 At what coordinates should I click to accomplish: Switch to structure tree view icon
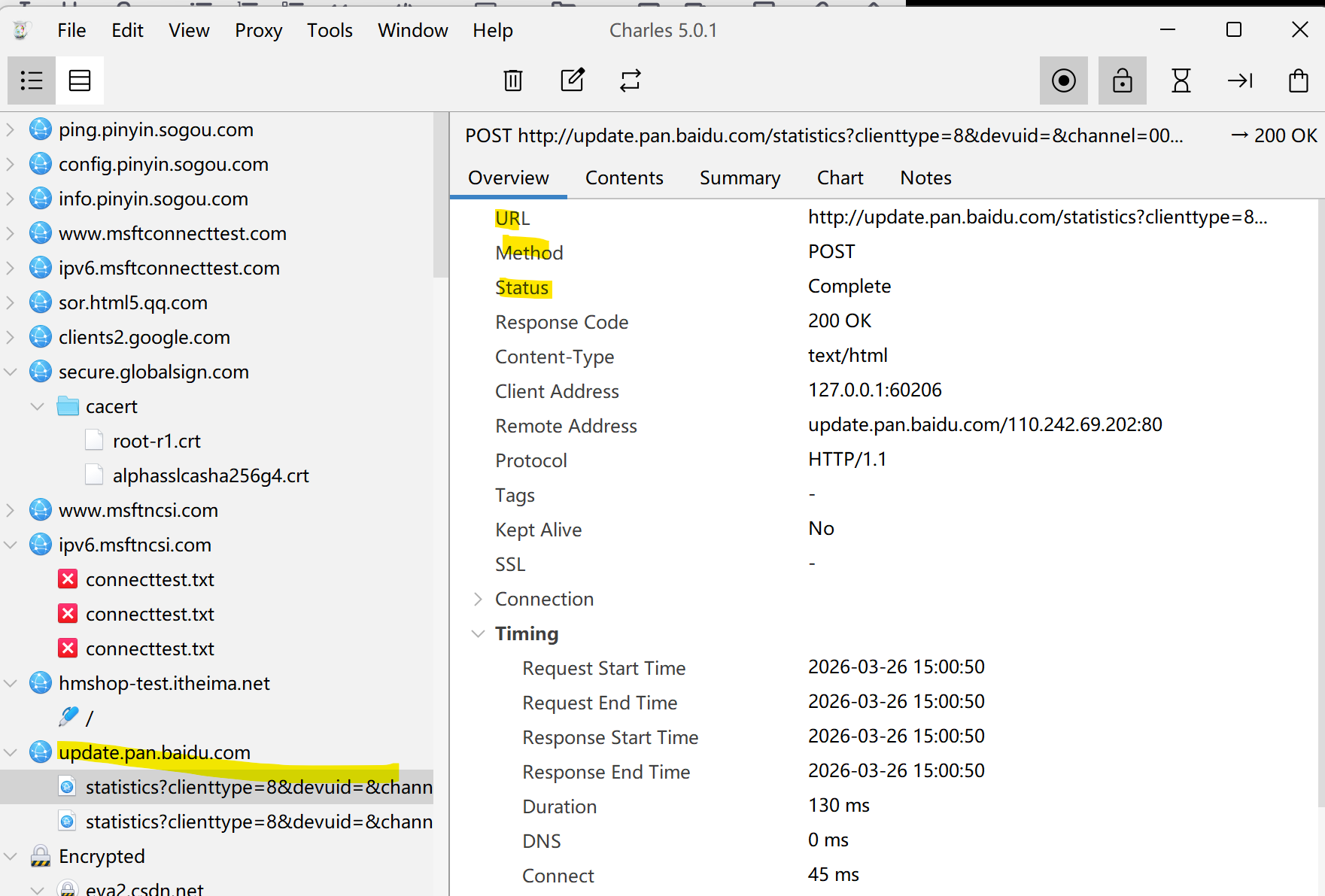click(32, 80)
